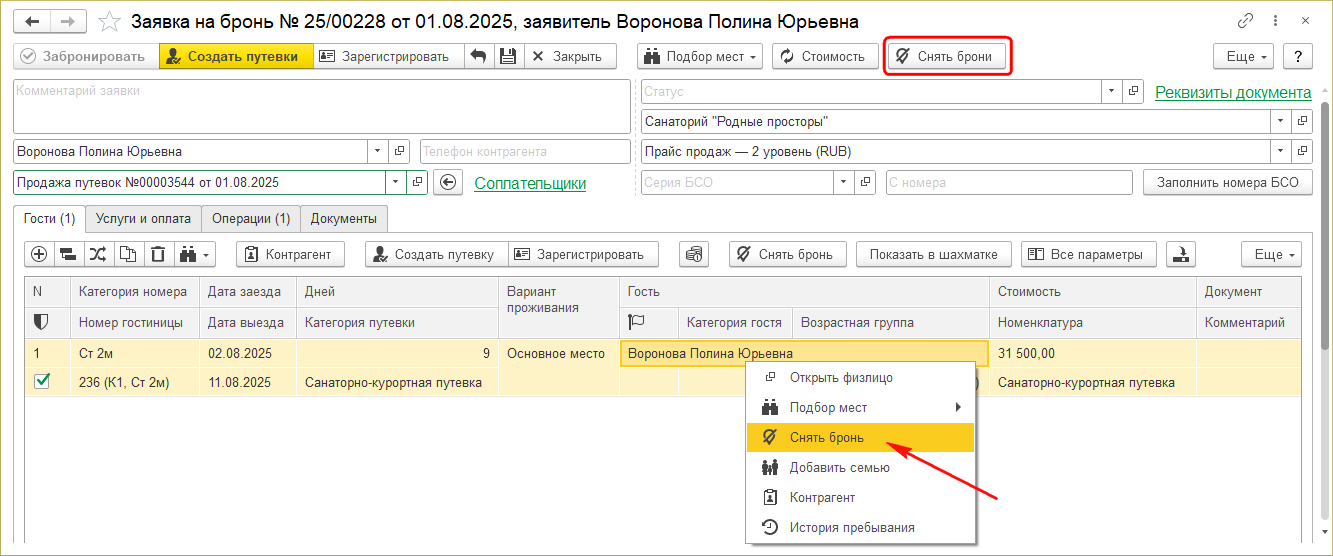Open the Соплательщики link
The image size is (1333, 556).
point(530,183)
